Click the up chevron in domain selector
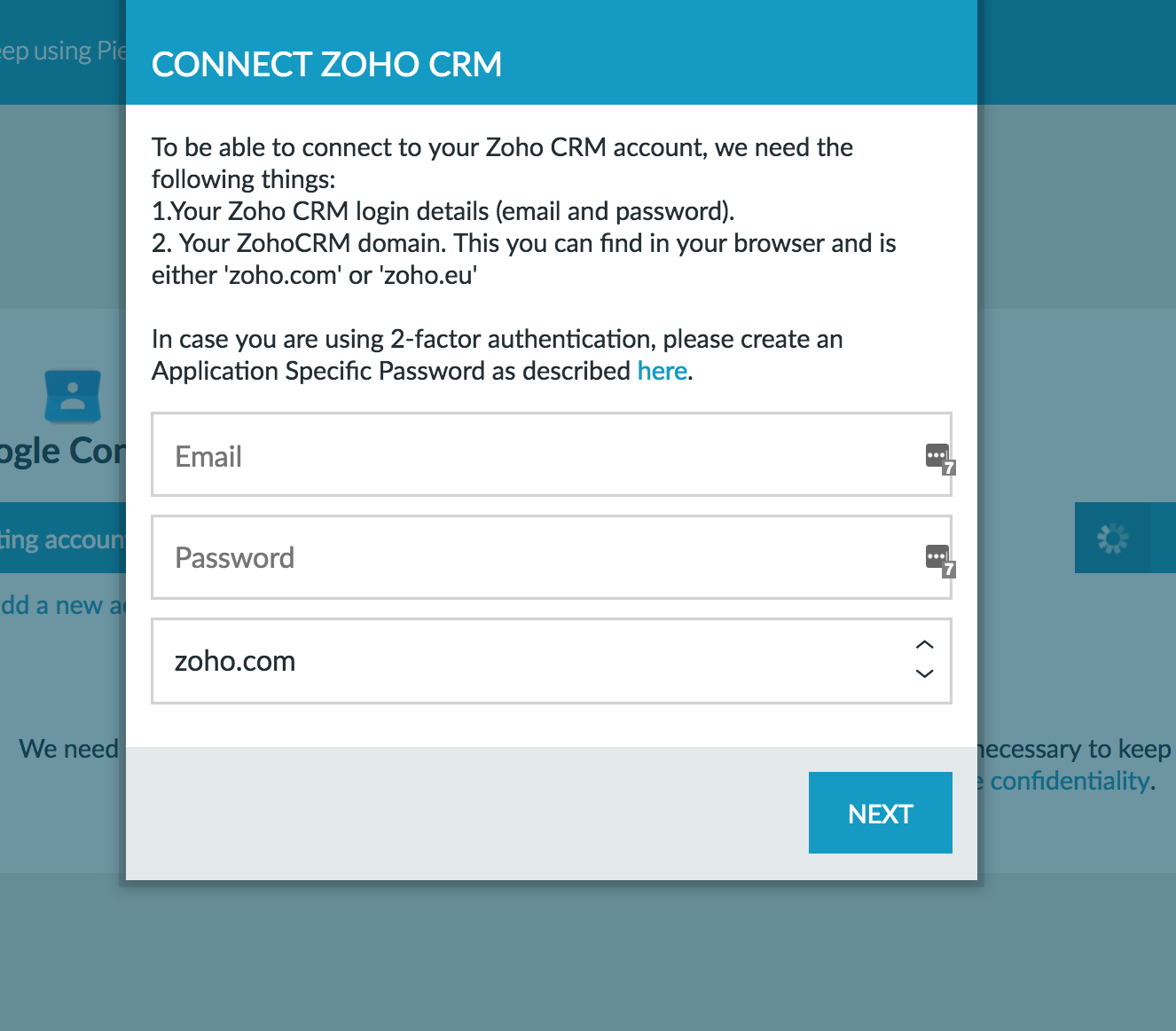 pyautogui.click(x=924, y=644)
